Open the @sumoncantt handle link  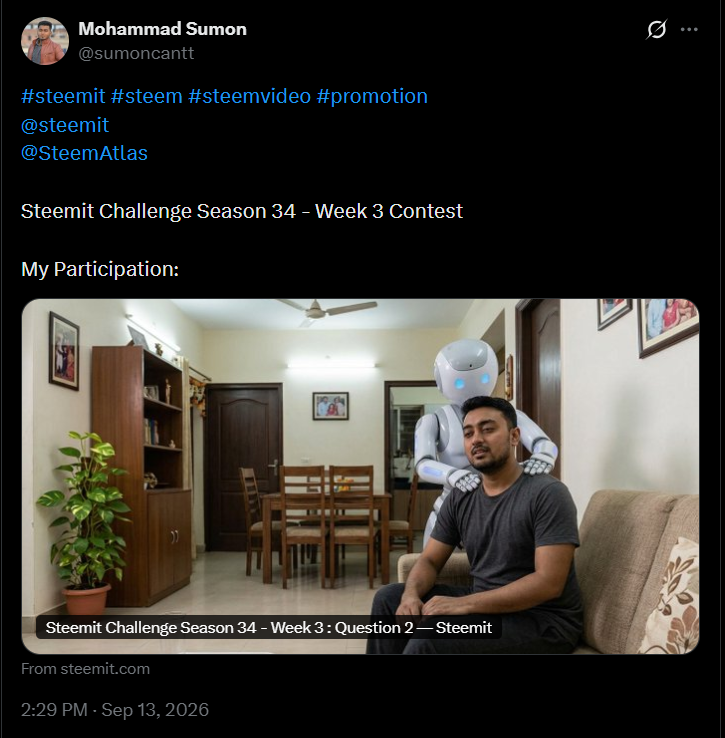pos(136,53)
